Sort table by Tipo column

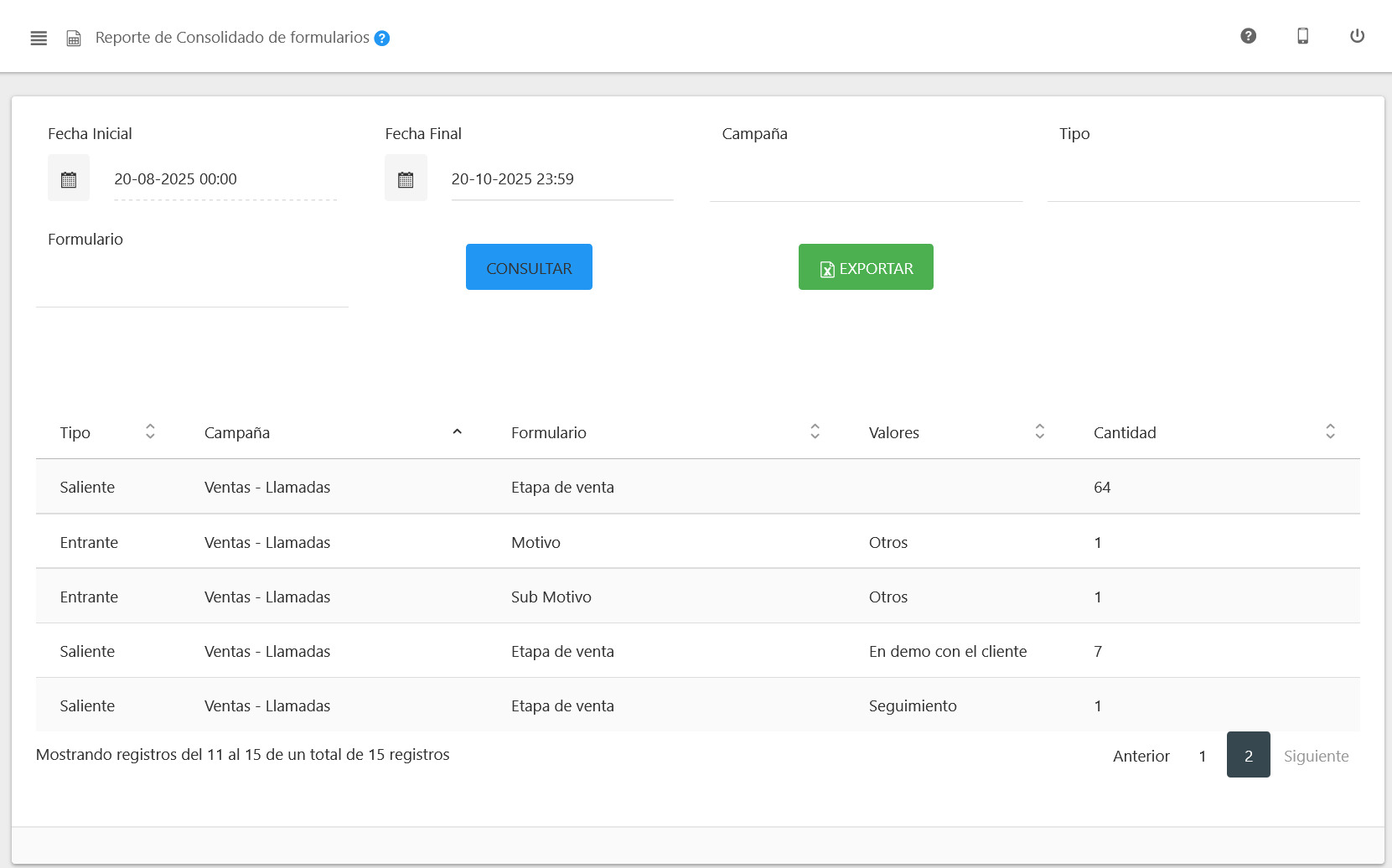[x=150, y=431]
